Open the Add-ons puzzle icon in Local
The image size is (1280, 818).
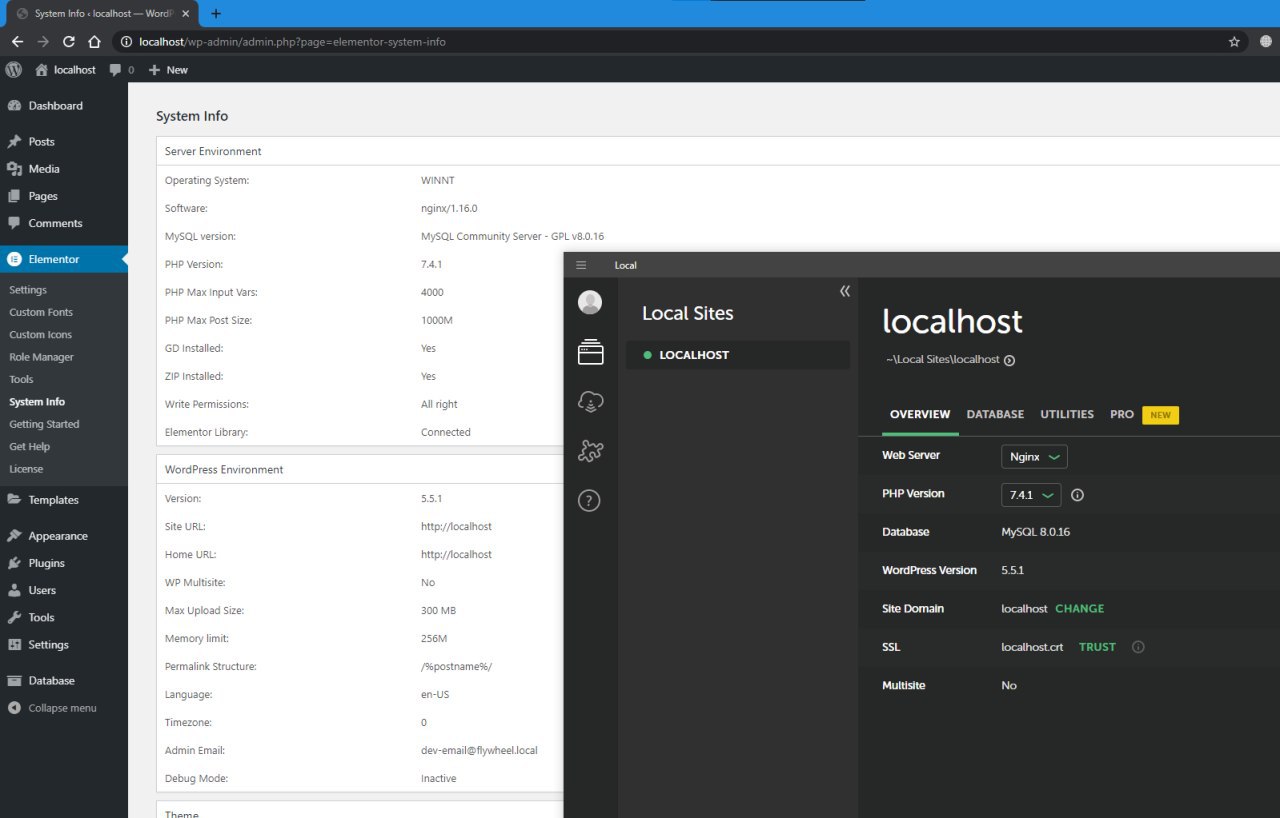point(590,452)
